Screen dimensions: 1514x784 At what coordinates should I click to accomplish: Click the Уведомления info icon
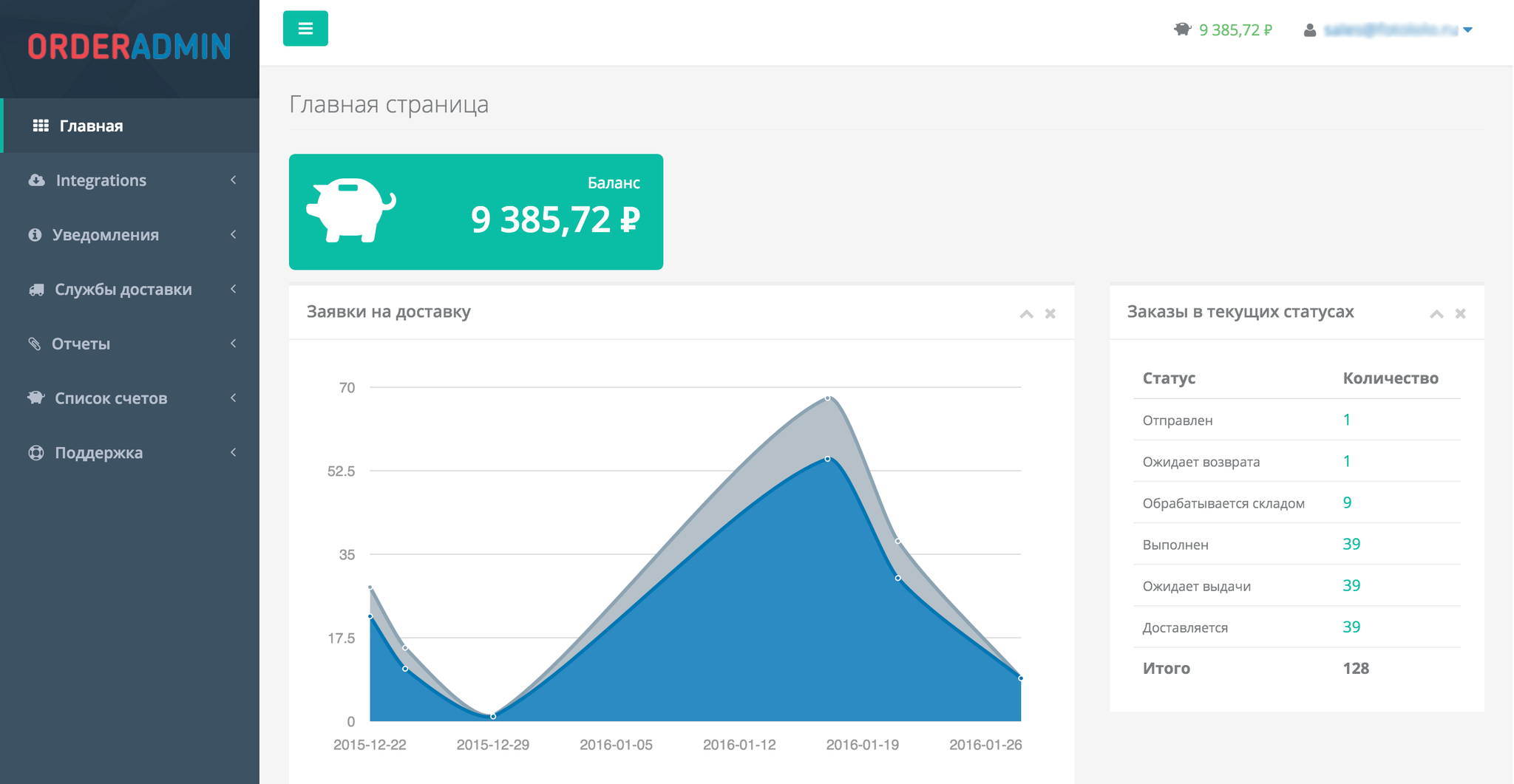click(x=35, y=235)
